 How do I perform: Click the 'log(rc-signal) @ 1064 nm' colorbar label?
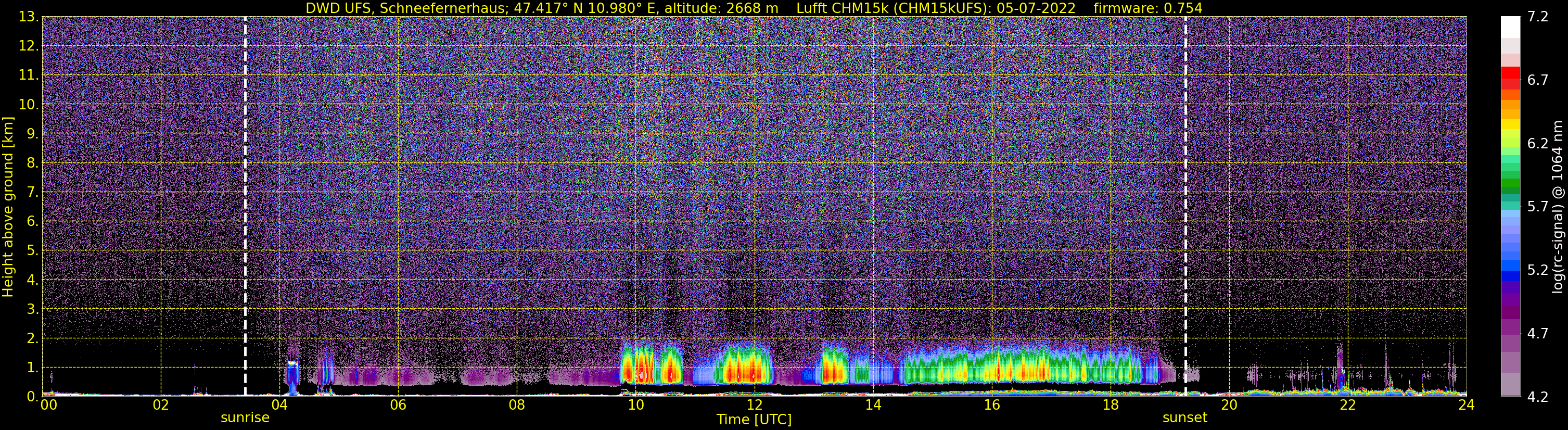point(1558,207)
